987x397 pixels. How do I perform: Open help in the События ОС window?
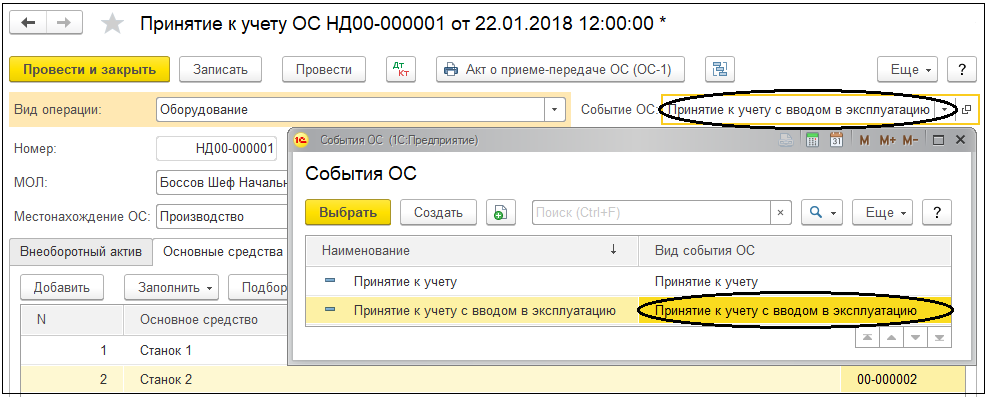tap(937, 213)
